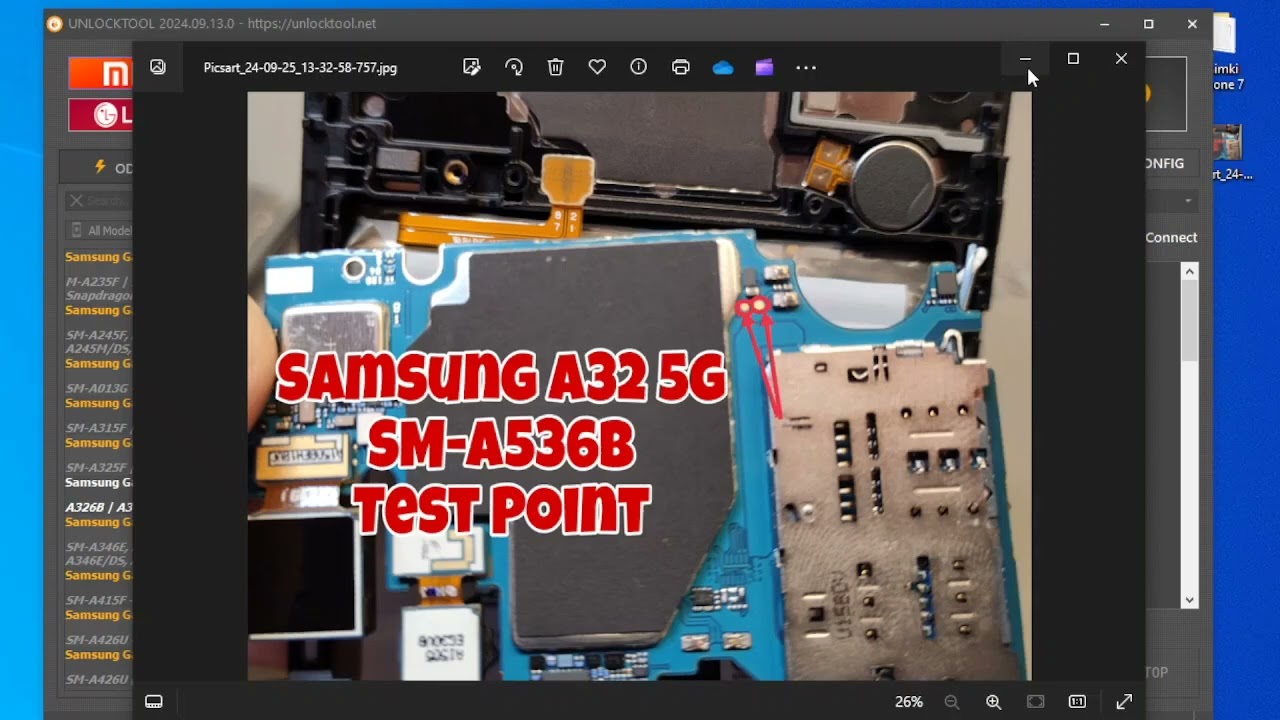Click the UnlockTool log scrollbar up arrow

[1189, 271]
